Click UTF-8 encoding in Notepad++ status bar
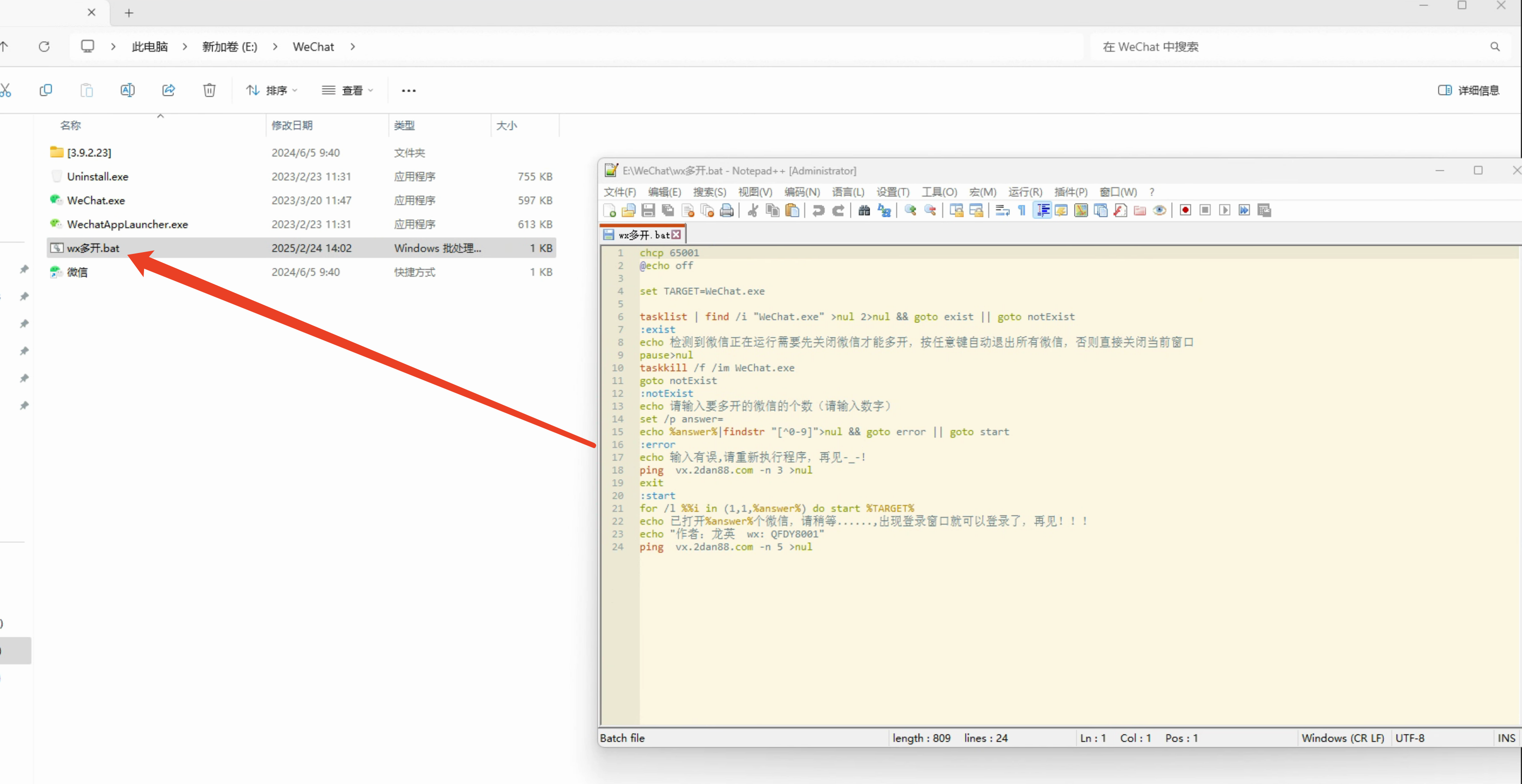 [1410, 738]
